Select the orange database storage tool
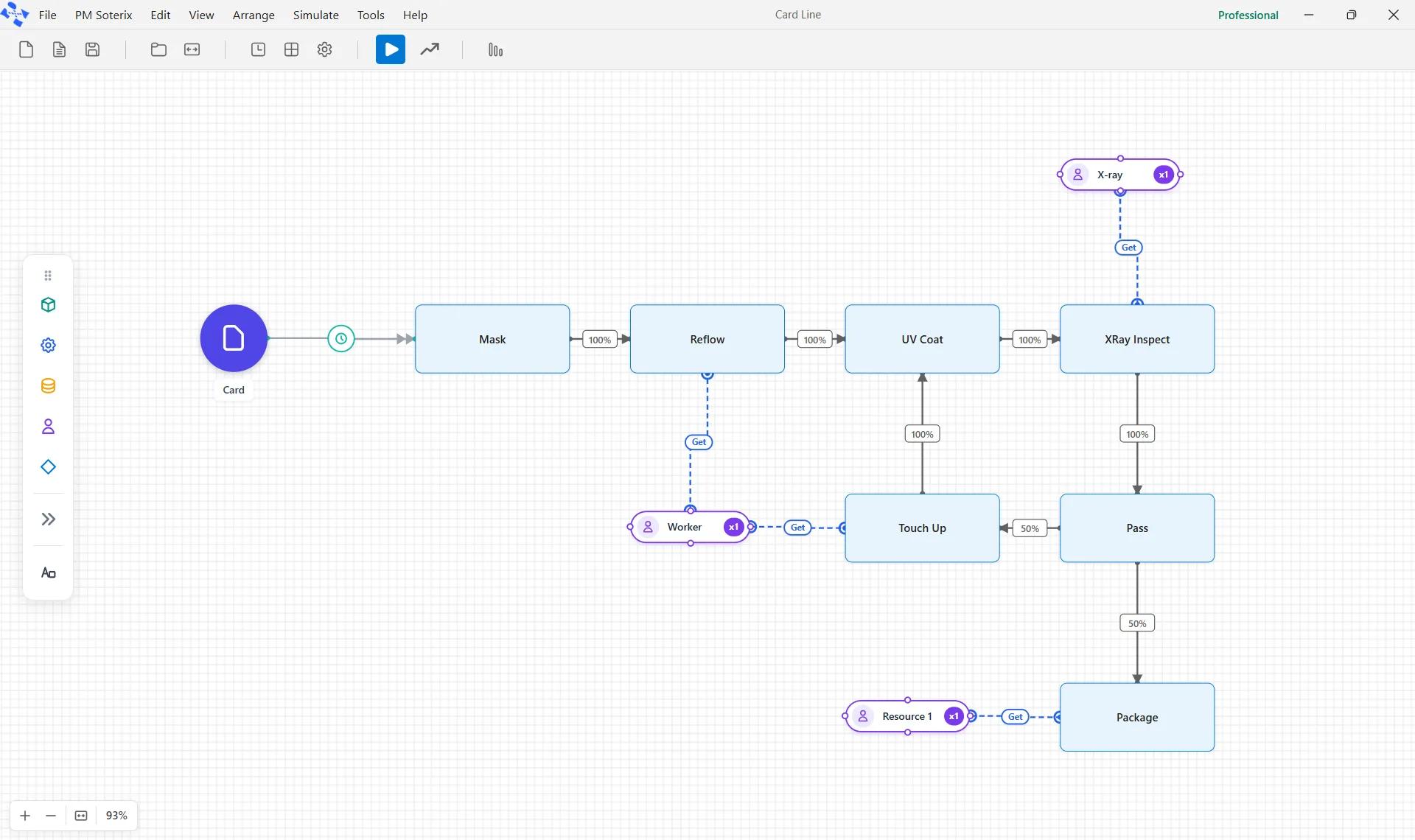This screenshot has width=1415, height=840. 48,385
